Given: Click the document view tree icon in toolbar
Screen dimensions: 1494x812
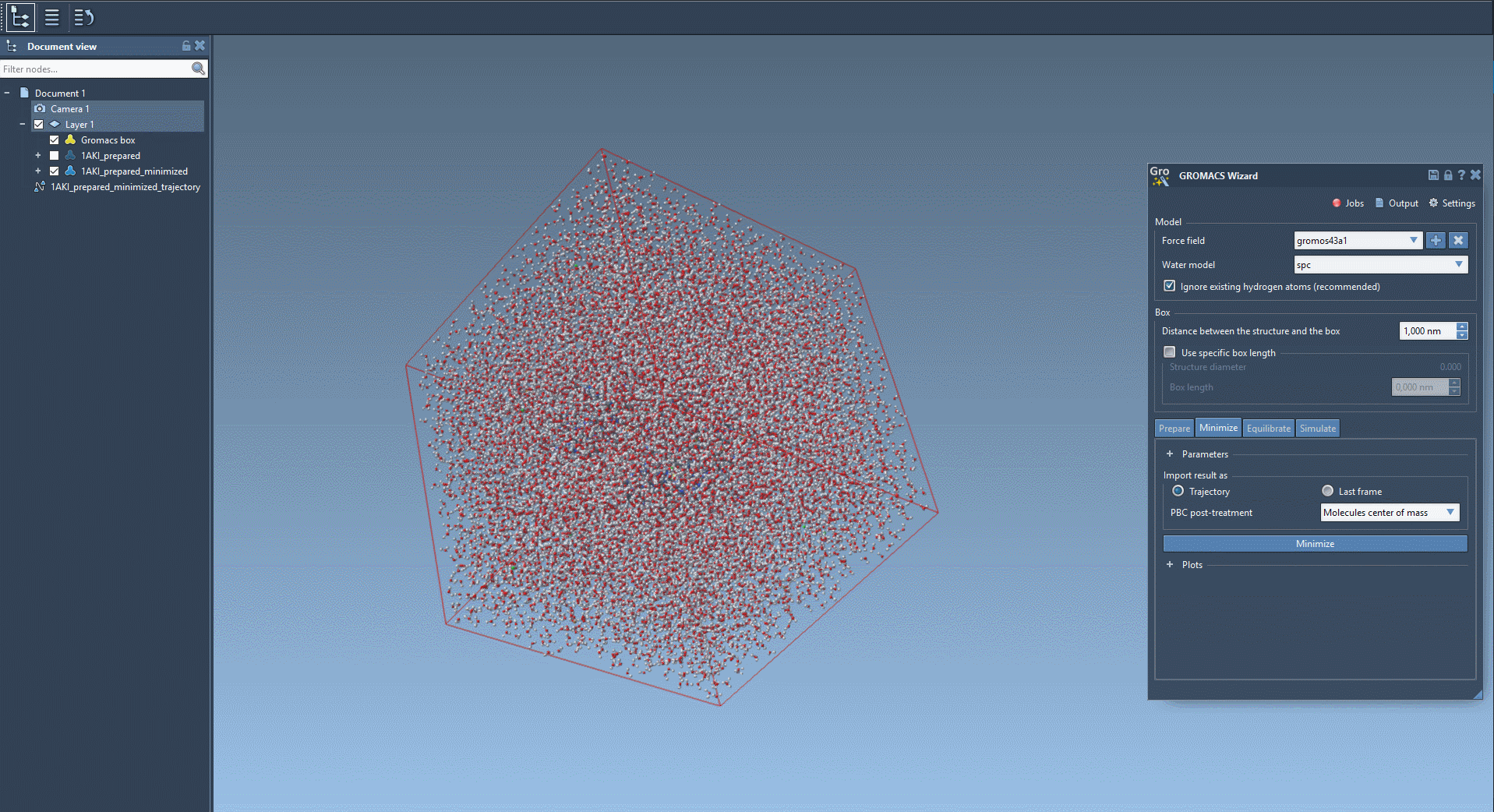Looking at the screenshot, I should pyautogui.click(x=20, y=17).
